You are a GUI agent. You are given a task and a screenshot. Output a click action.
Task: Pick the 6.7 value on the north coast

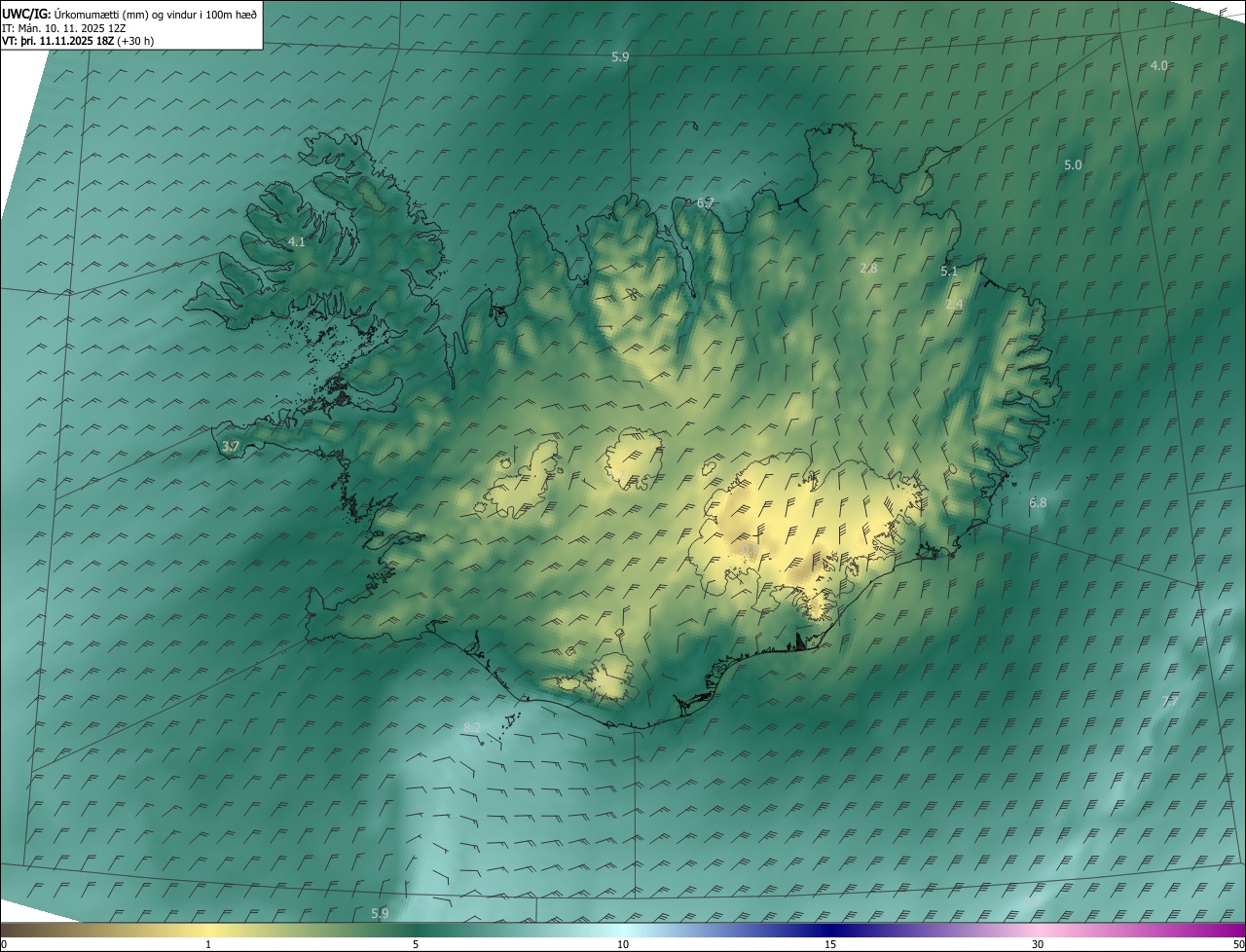point(706,202)
